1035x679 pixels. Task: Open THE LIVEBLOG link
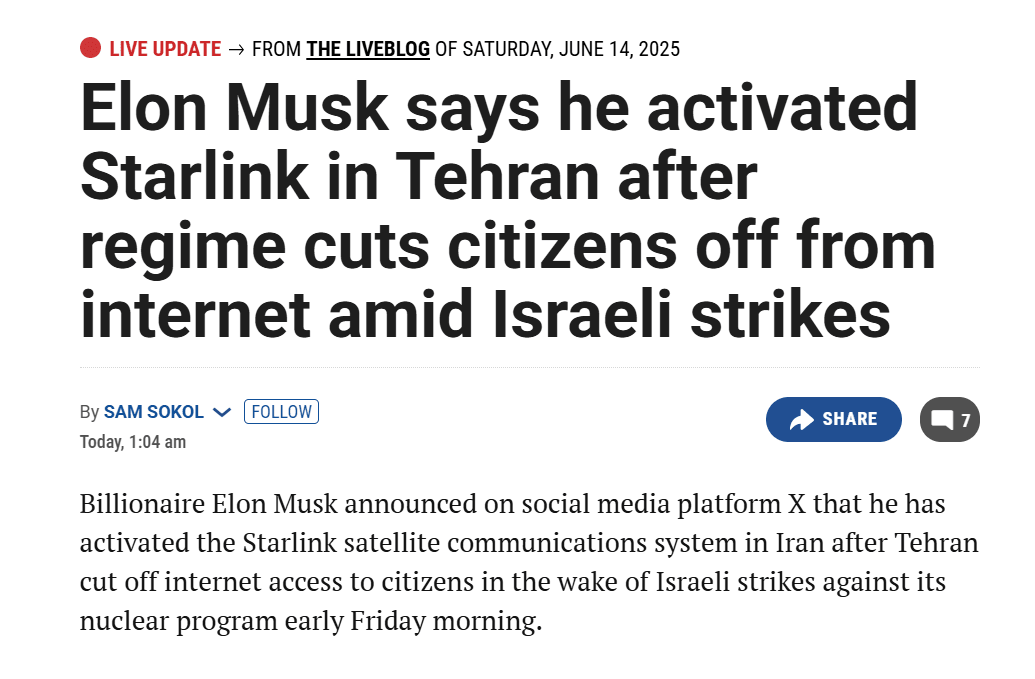368,49
